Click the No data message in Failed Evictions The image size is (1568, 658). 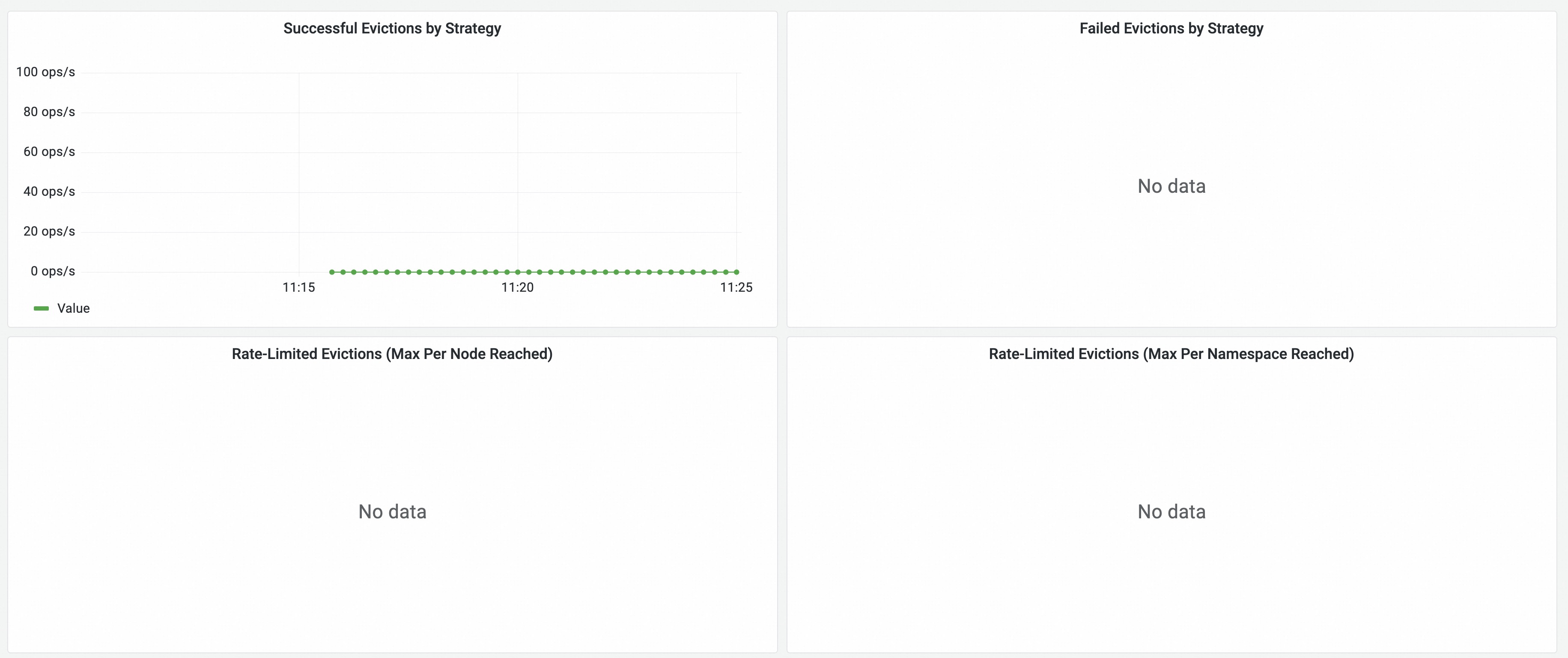pyautogui.click(x=1171, y=186)
